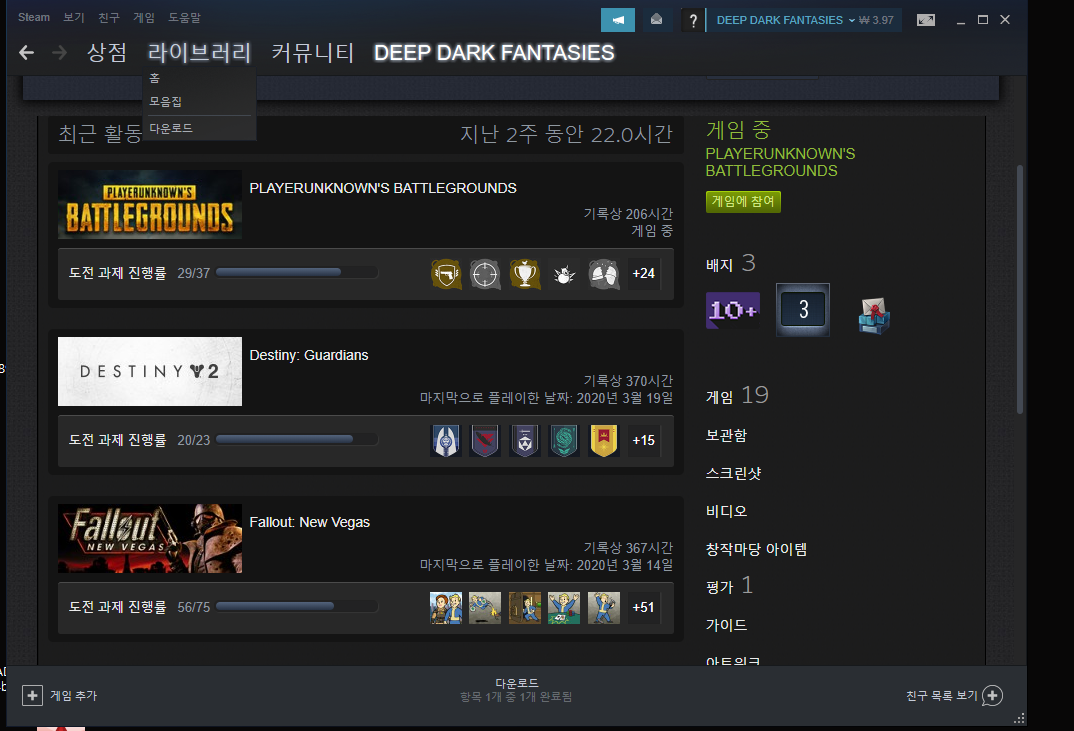Open the 게임 menu

click(x=144, y=17)
